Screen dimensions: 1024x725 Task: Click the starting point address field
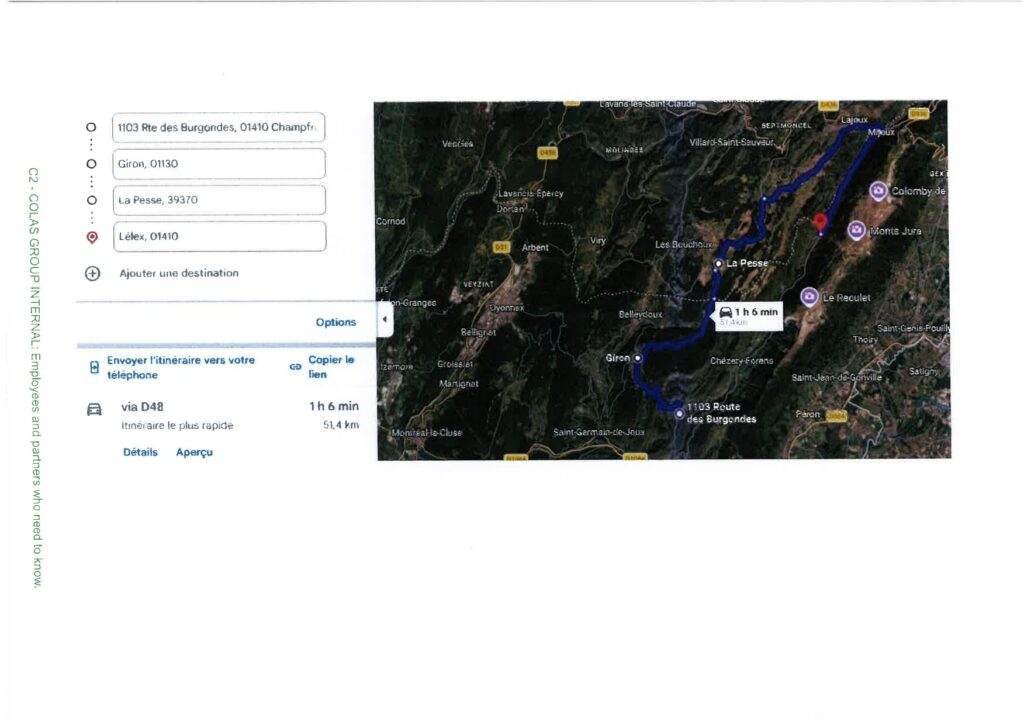[218, 127]
